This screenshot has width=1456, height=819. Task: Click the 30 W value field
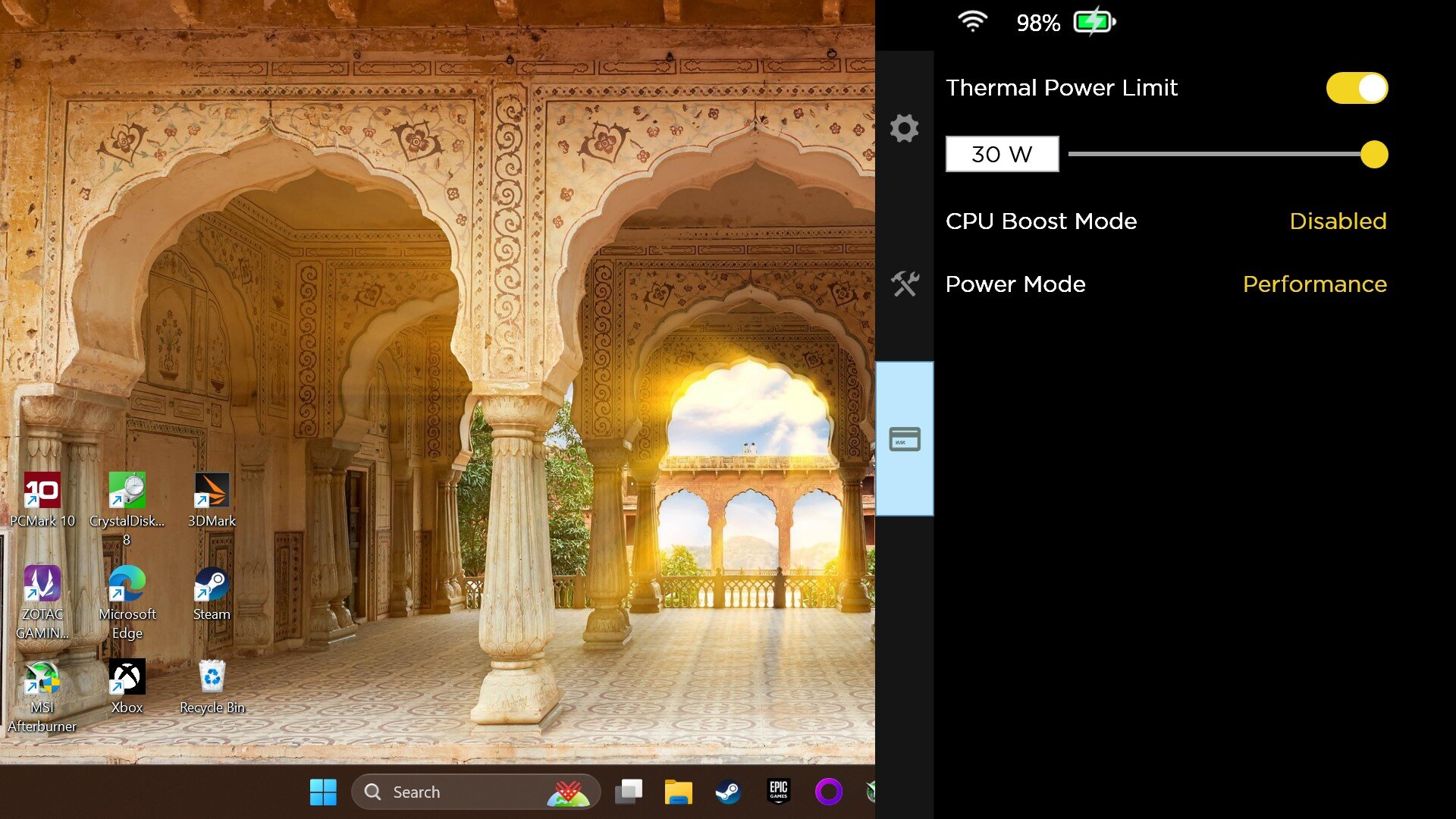click(x=1002, y=154)
